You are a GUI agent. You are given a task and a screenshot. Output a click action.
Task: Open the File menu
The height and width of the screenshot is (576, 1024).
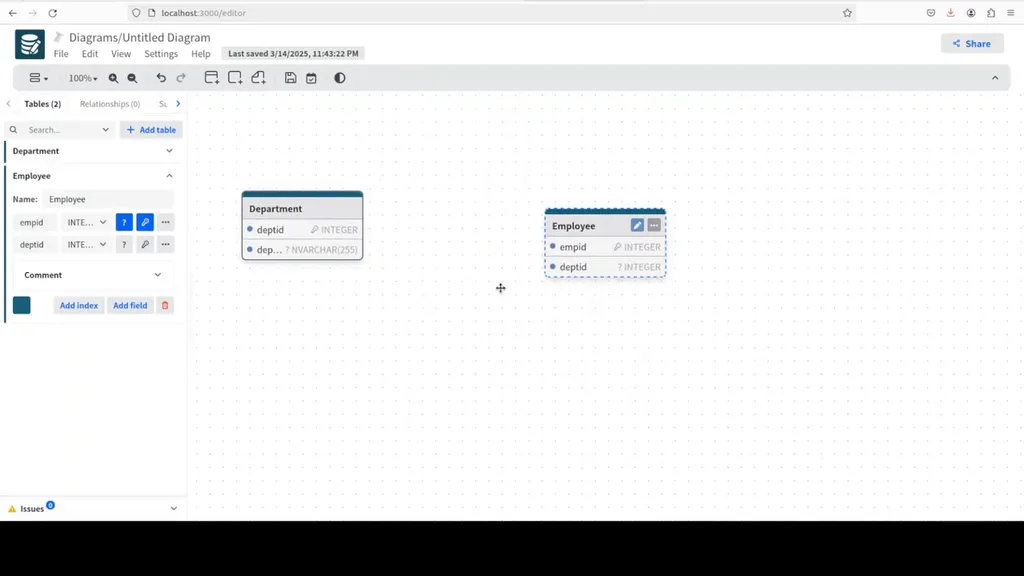tap(61, 54)
